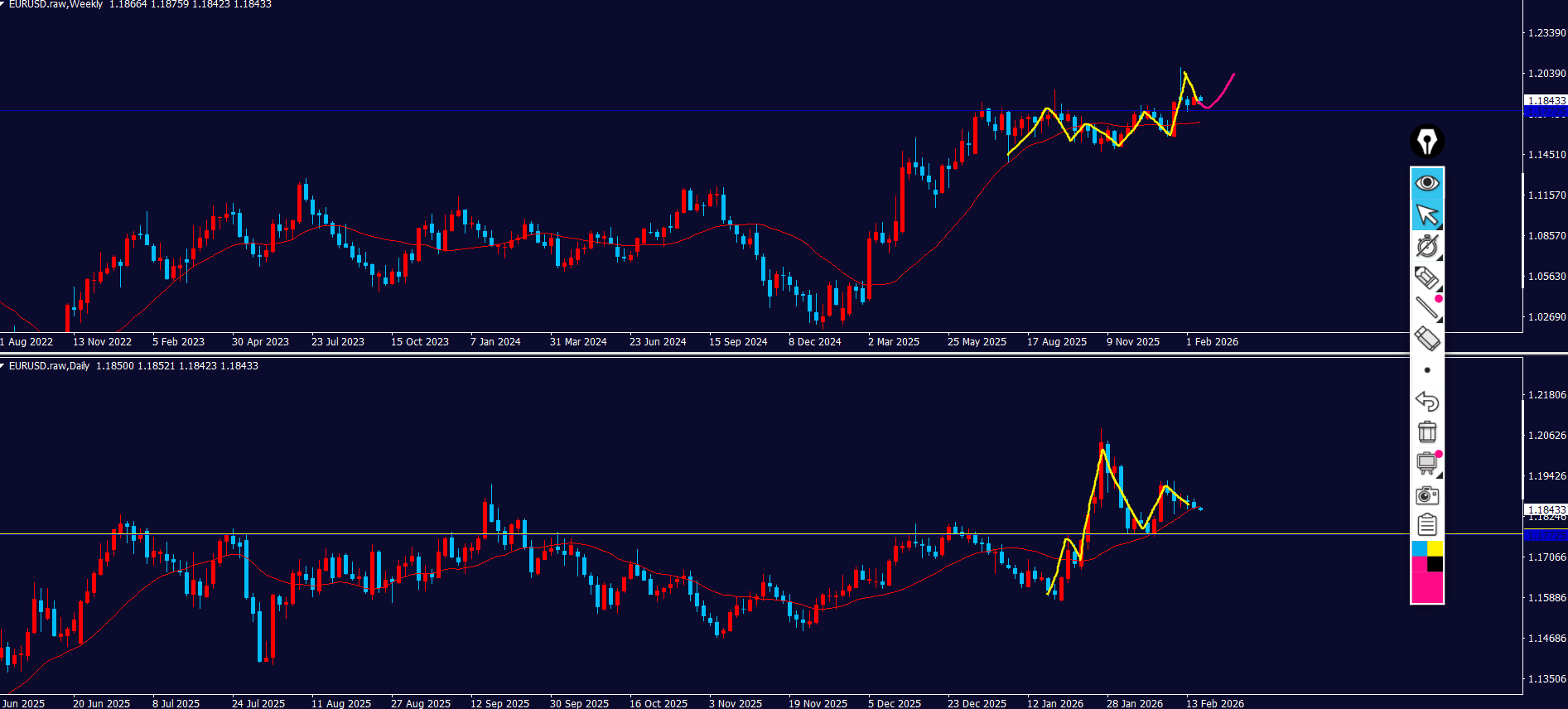Image resolution: width=1568 pixels, height=709 pixels.
Task: Pick the cyan color swatch
Action: [x=1419, y=548]
